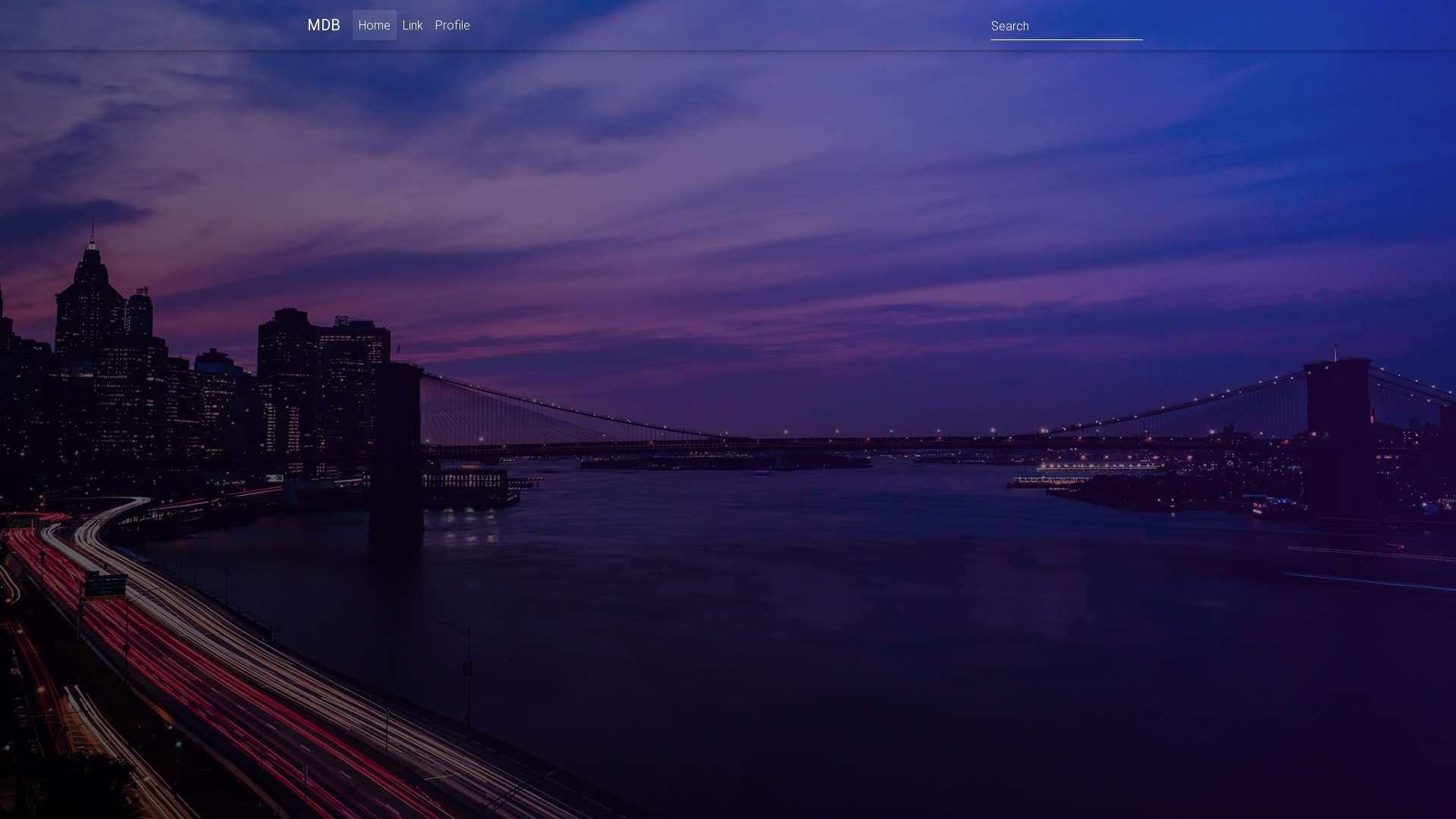Open the Profile page link

(452, 25)
